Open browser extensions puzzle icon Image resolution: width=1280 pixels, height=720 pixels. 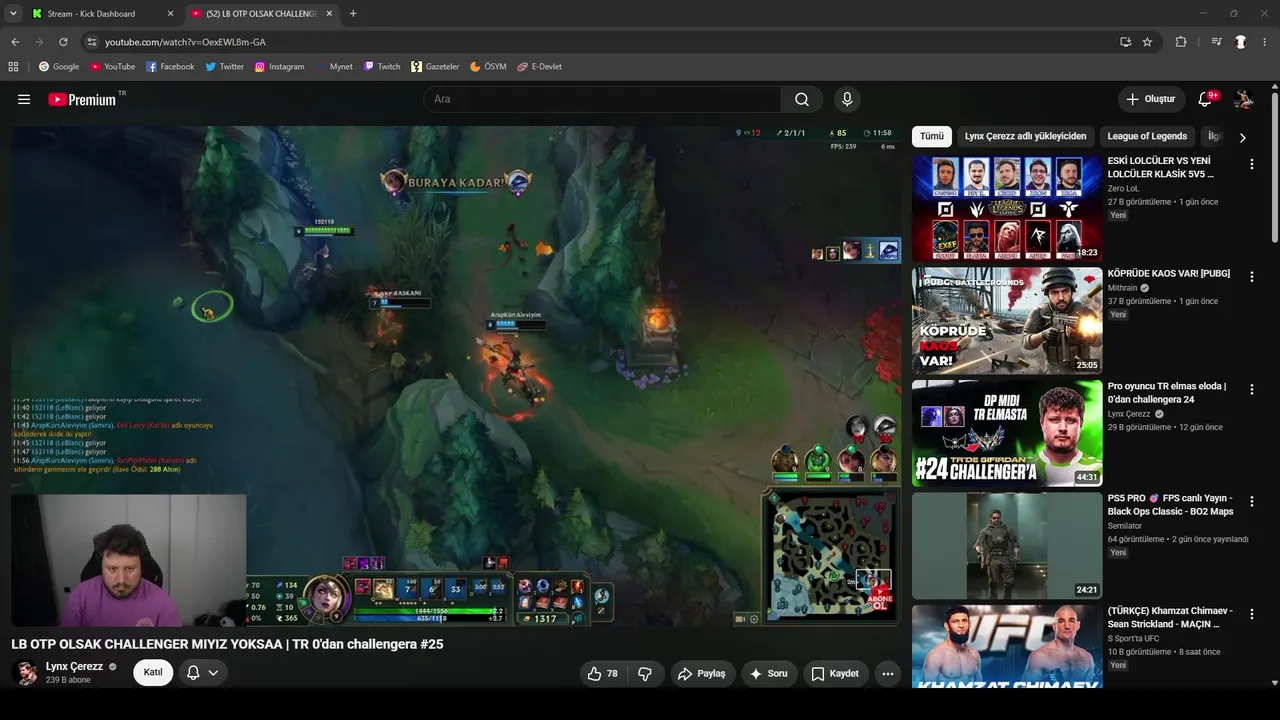(x=1181, y=42)
